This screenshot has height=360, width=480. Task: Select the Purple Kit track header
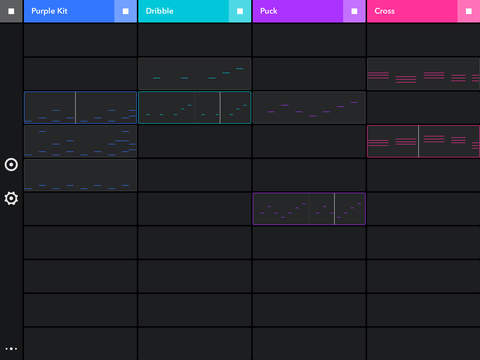[69, 11]
